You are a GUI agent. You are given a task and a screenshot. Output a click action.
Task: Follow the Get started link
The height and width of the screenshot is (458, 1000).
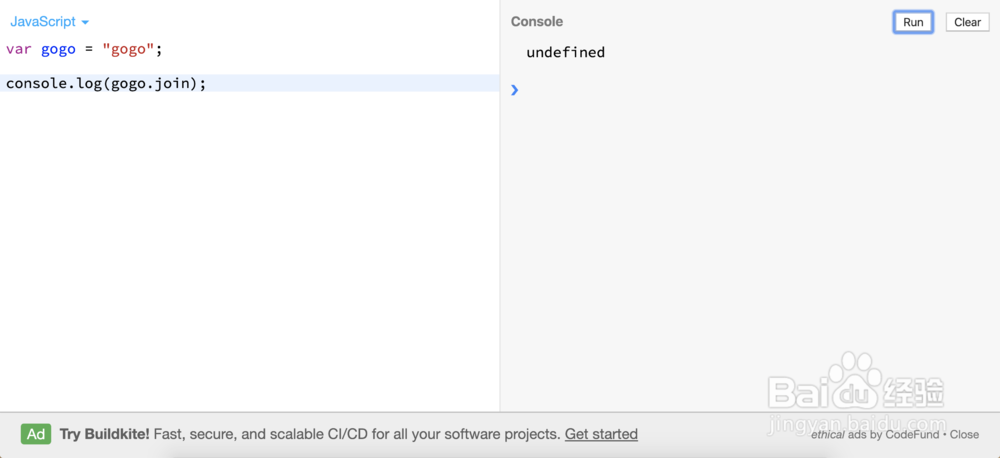pyautogui.click(x=601, y=434)
